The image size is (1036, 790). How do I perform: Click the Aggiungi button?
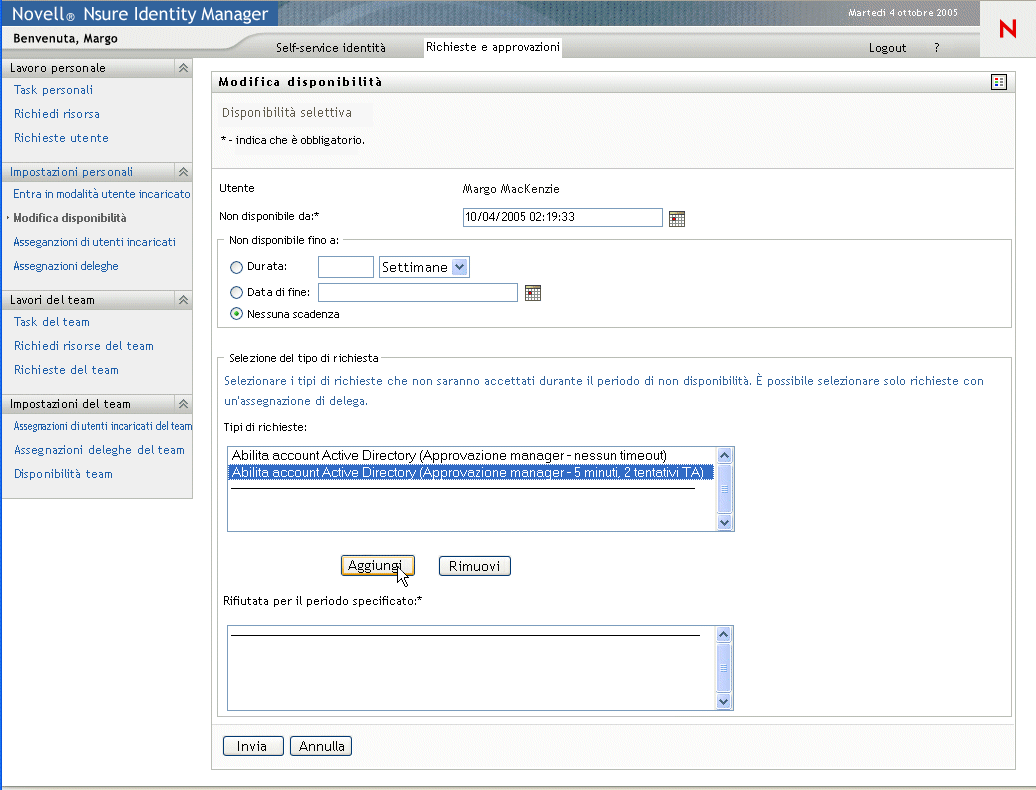(377, 565)
